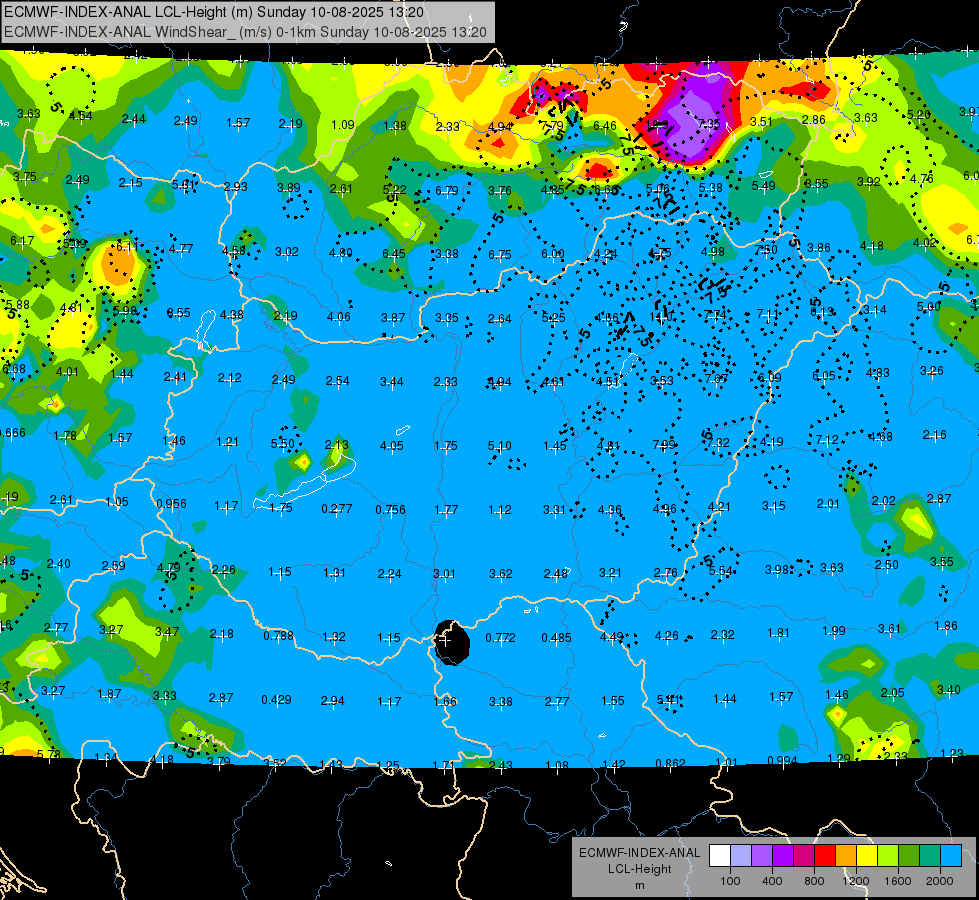Click the 1200 legend tick label
Viewport: 979px width, 900px height.
856,881
